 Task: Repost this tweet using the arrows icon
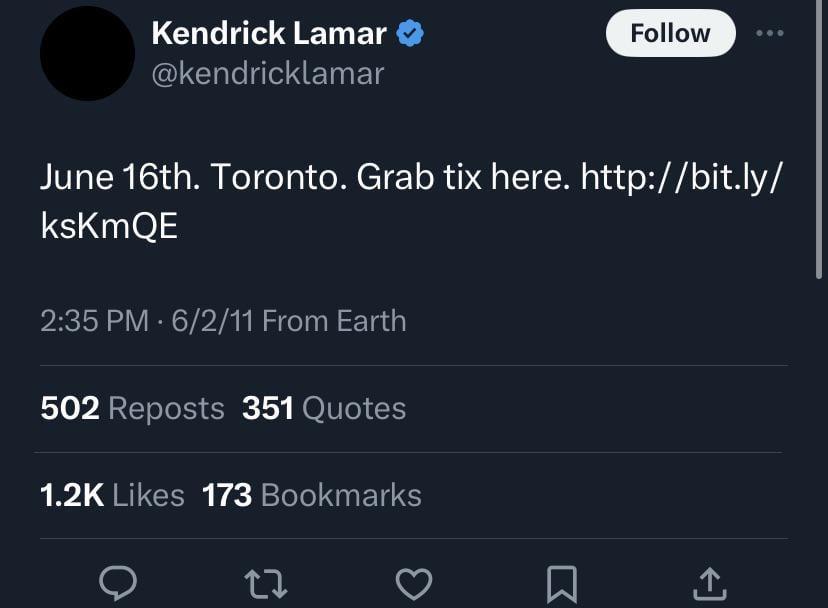(x=266, y=583)
